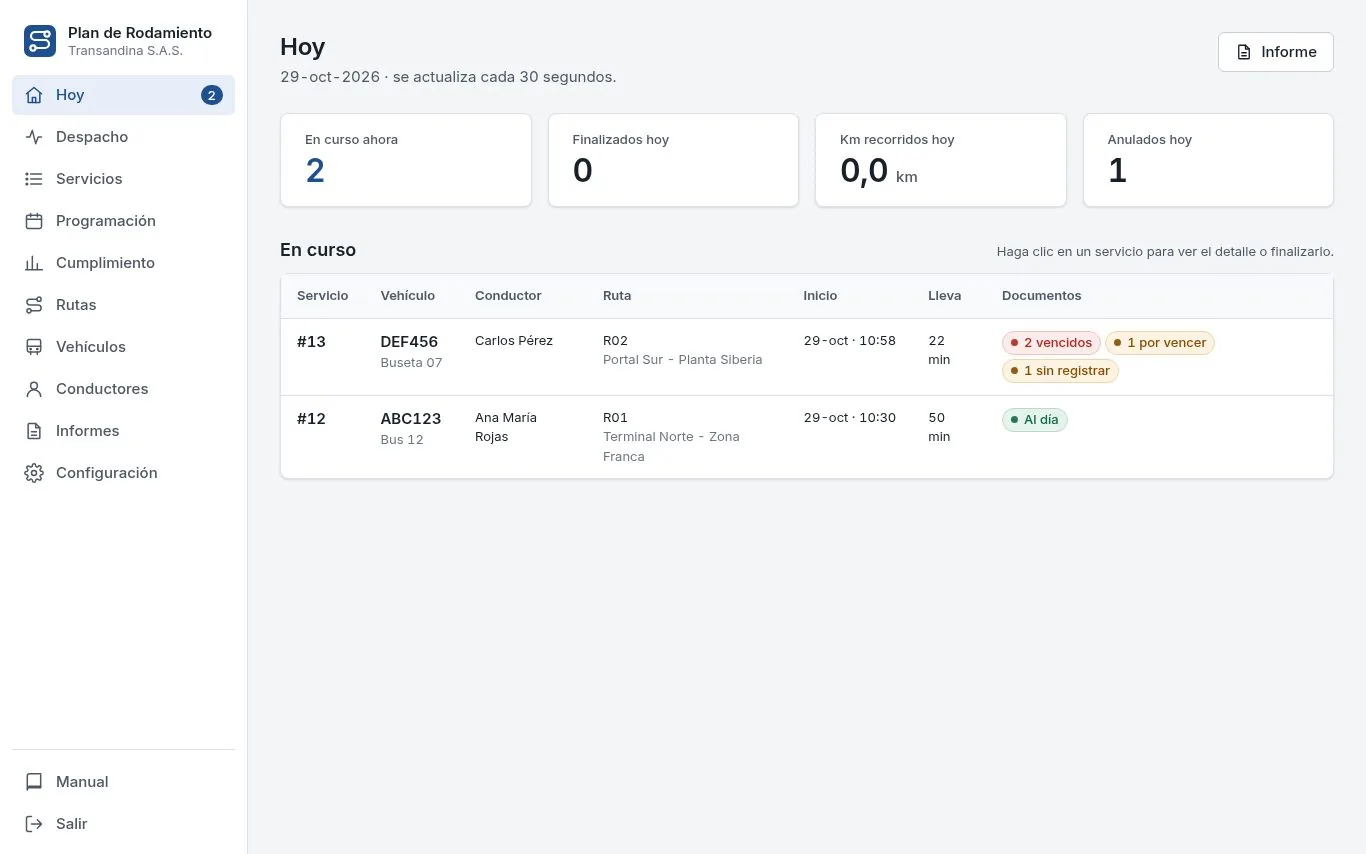Viewport: 1366px width, 854px height.
Task: Open the Rutas menu item
Action: [x=123, y=305]
